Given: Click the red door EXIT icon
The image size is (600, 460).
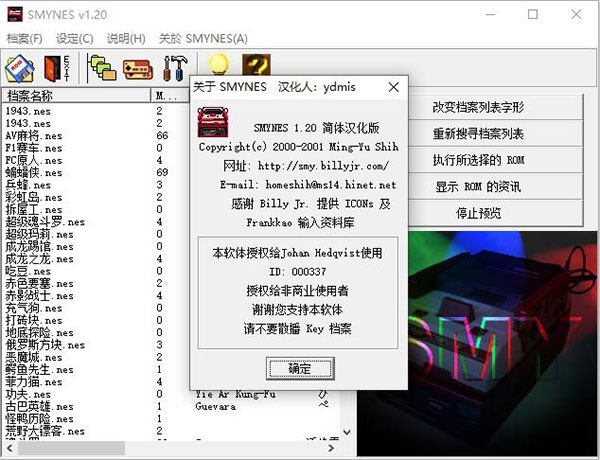Looking at the screenshot, I should tap(57, 69).
